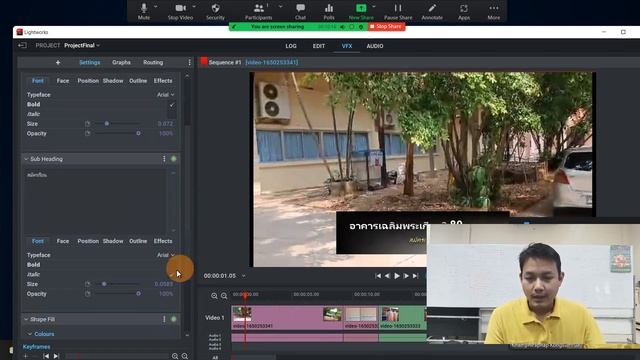
Task: Switch to the EDIT tab
Action: click(319, 46)
